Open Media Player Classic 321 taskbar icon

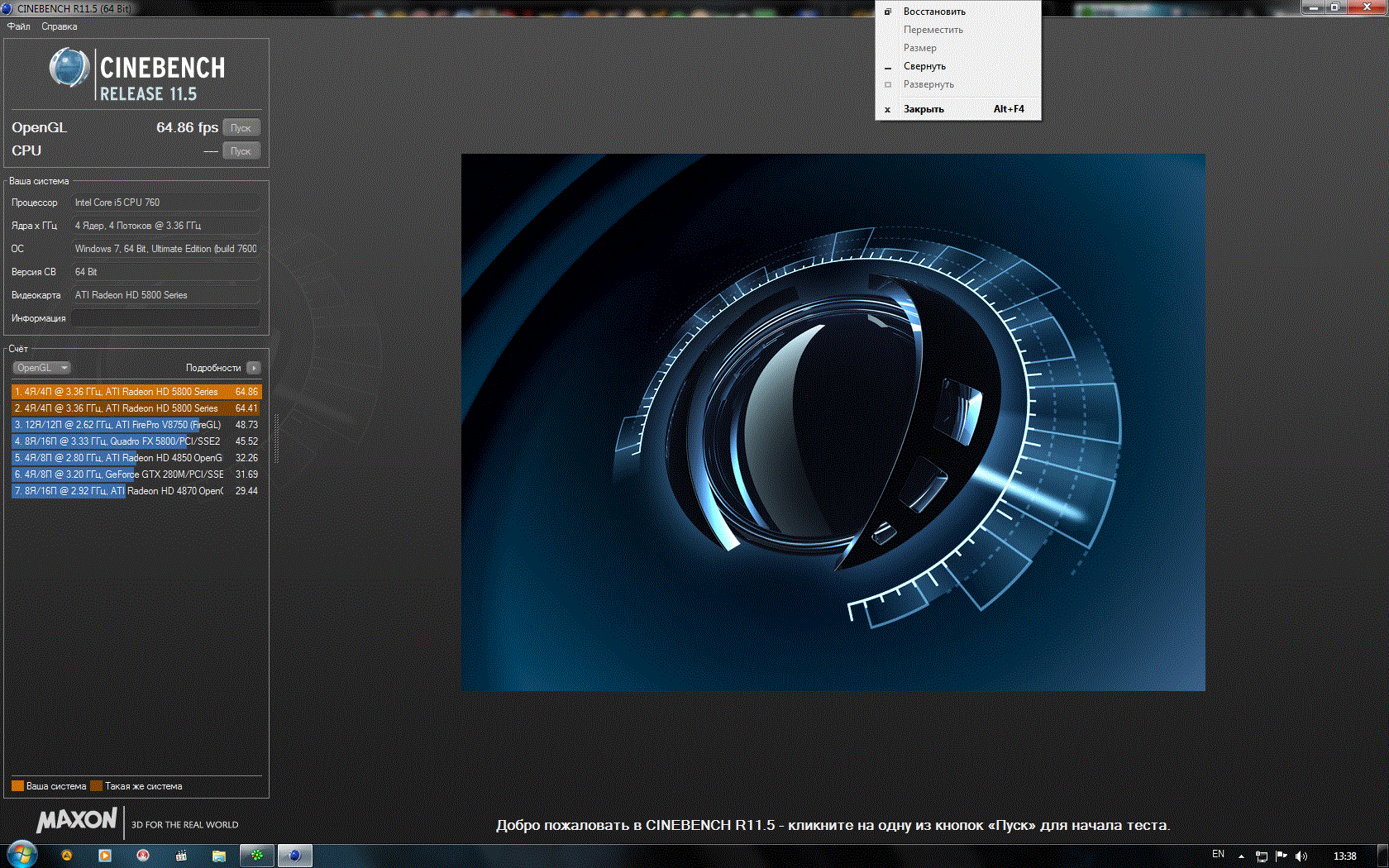(x=181, y=856)
